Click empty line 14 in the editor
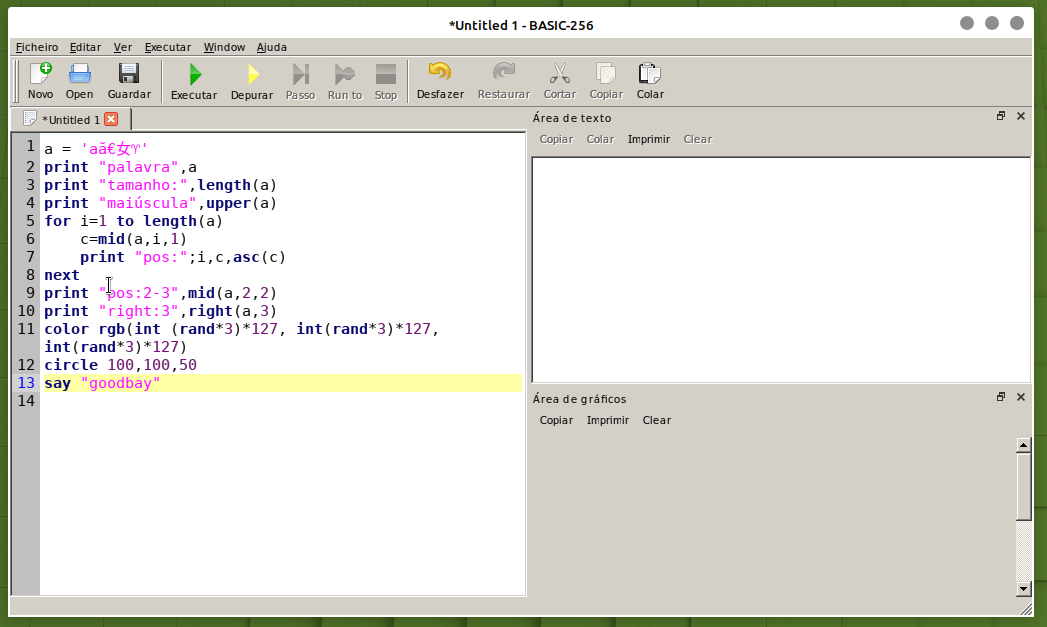This screenshot has width=1047, height=627. pos(280,401)
